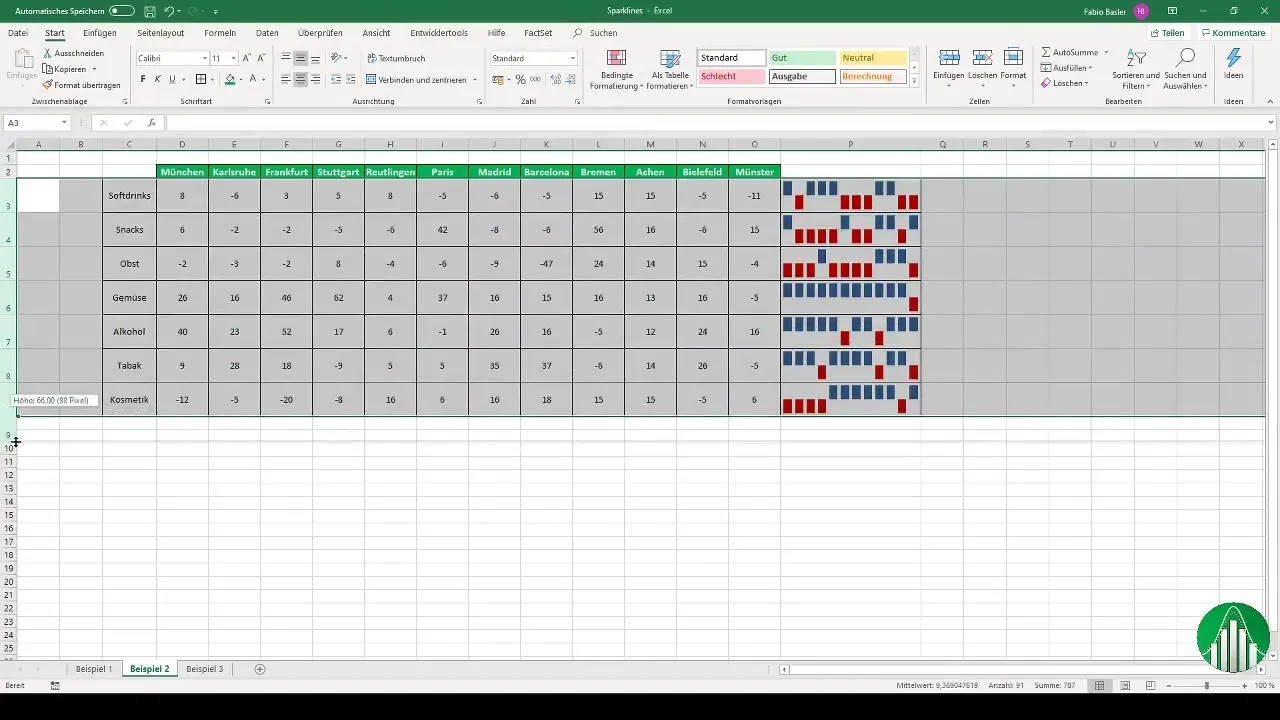Switch to the Beispiel 3 sheet

click(x=205, y=669)
